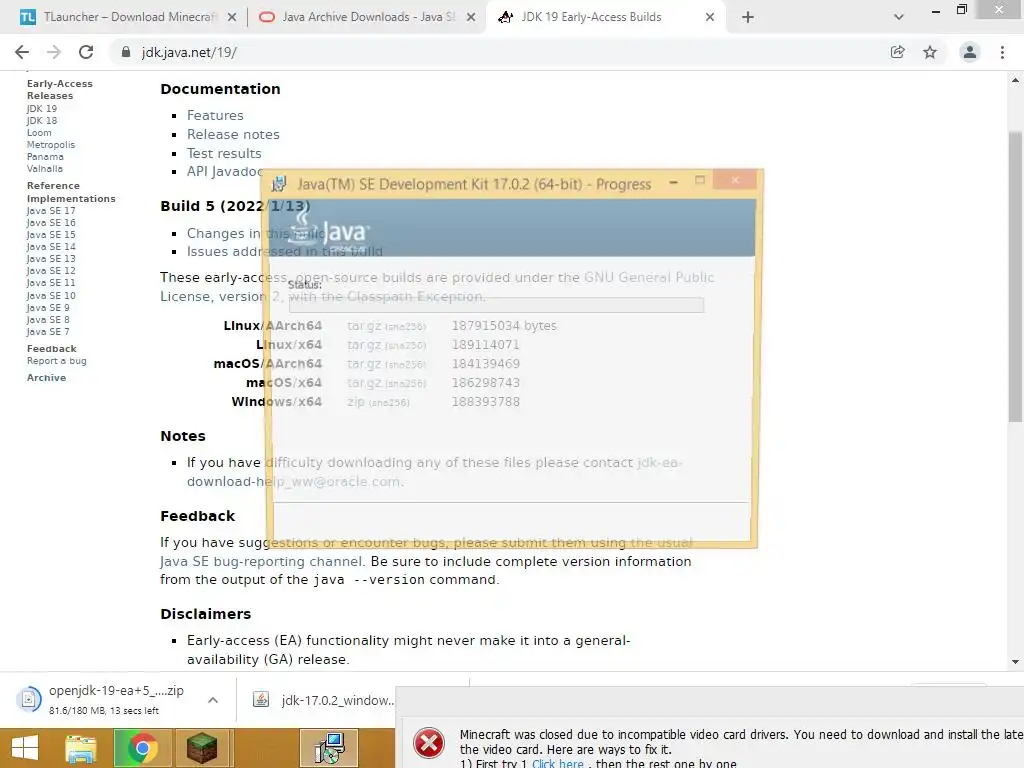Open Valhalla link in sidebar

(x=45, y=168)
